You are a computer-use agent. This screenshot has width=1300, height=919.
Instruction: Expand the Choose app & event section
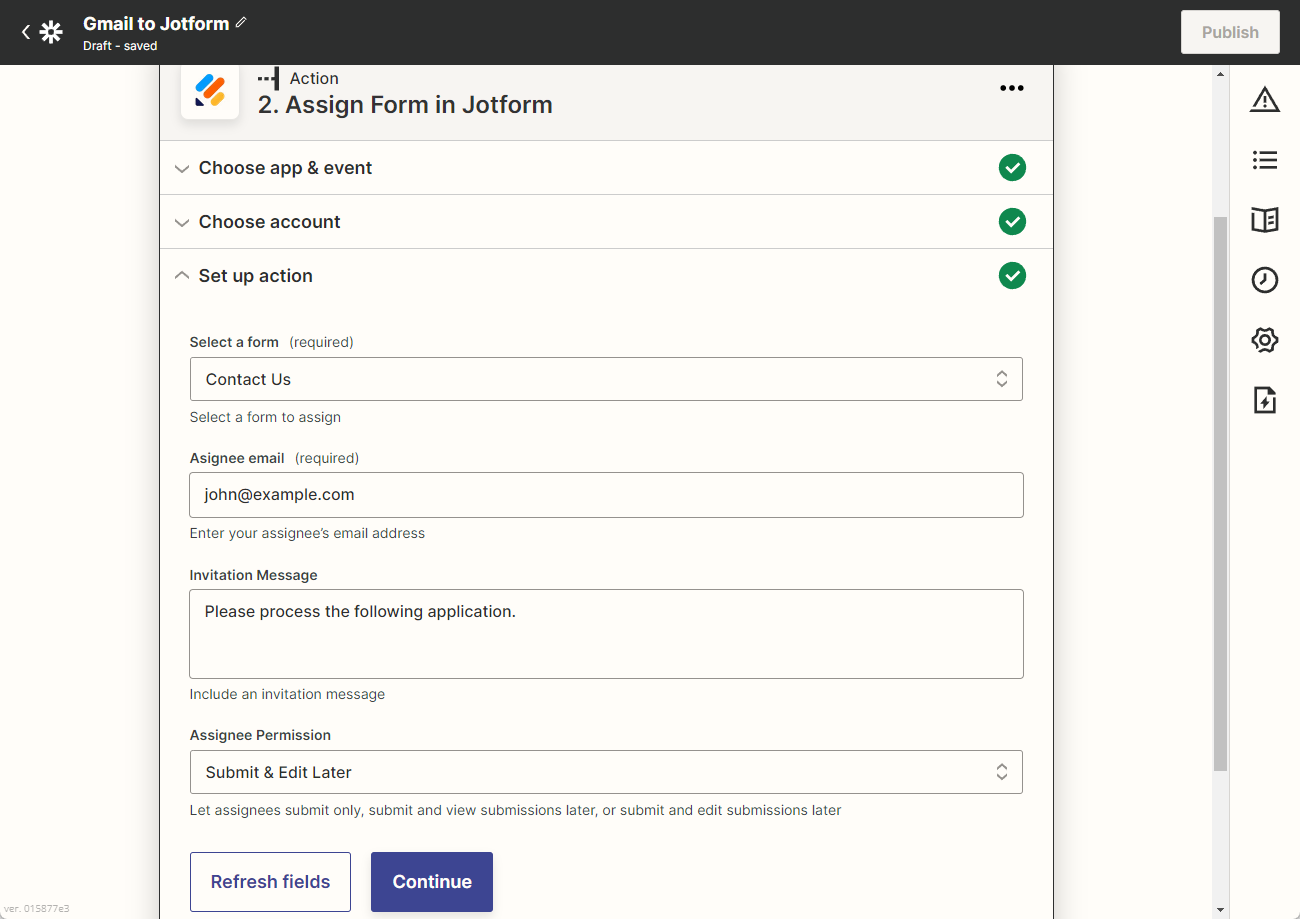(285, 168)
